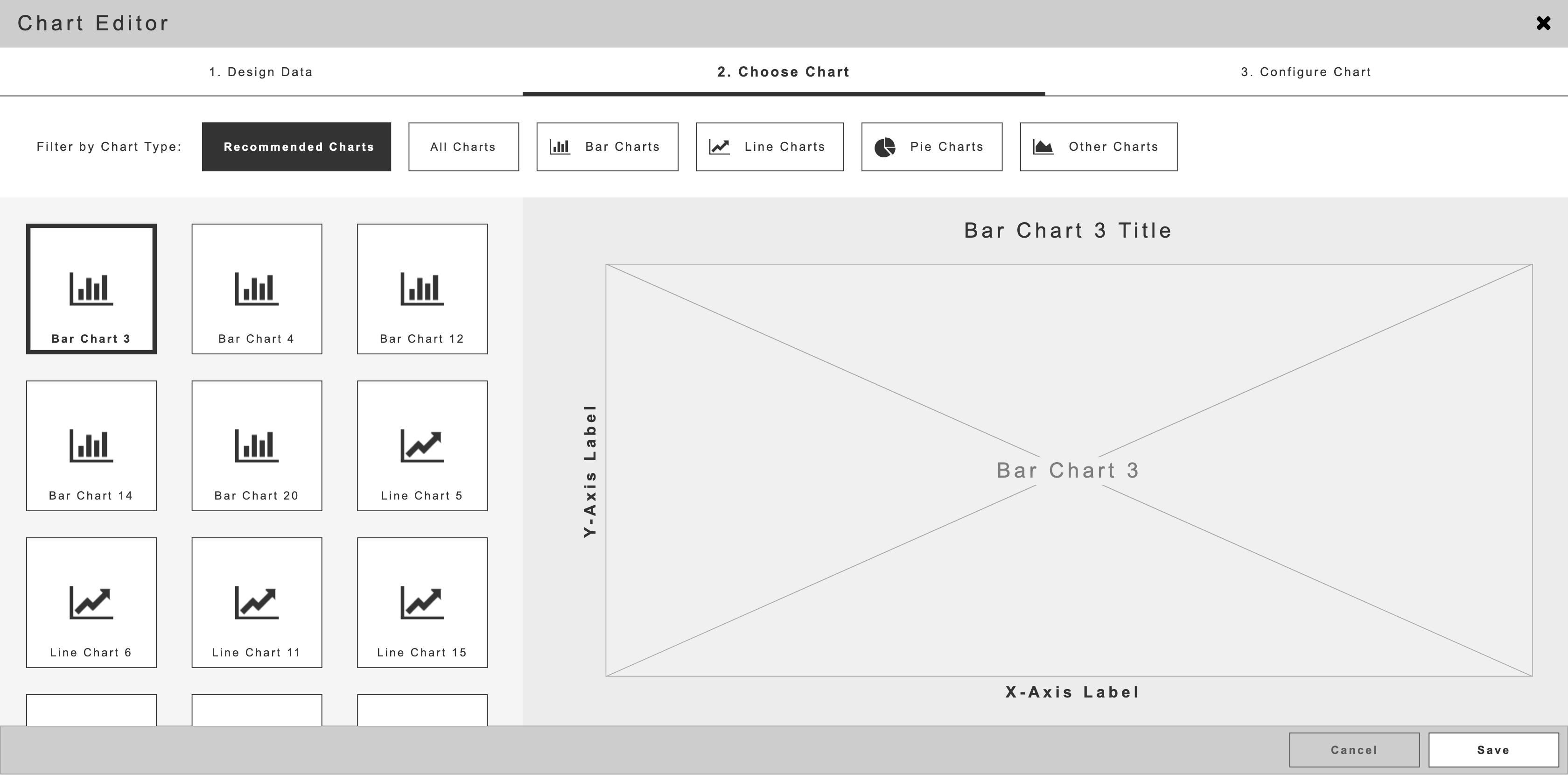Click the pie icon in Pie Charts filter
Image resolution: width=1568 pixels, height=775 pixels.
[885, 148]
